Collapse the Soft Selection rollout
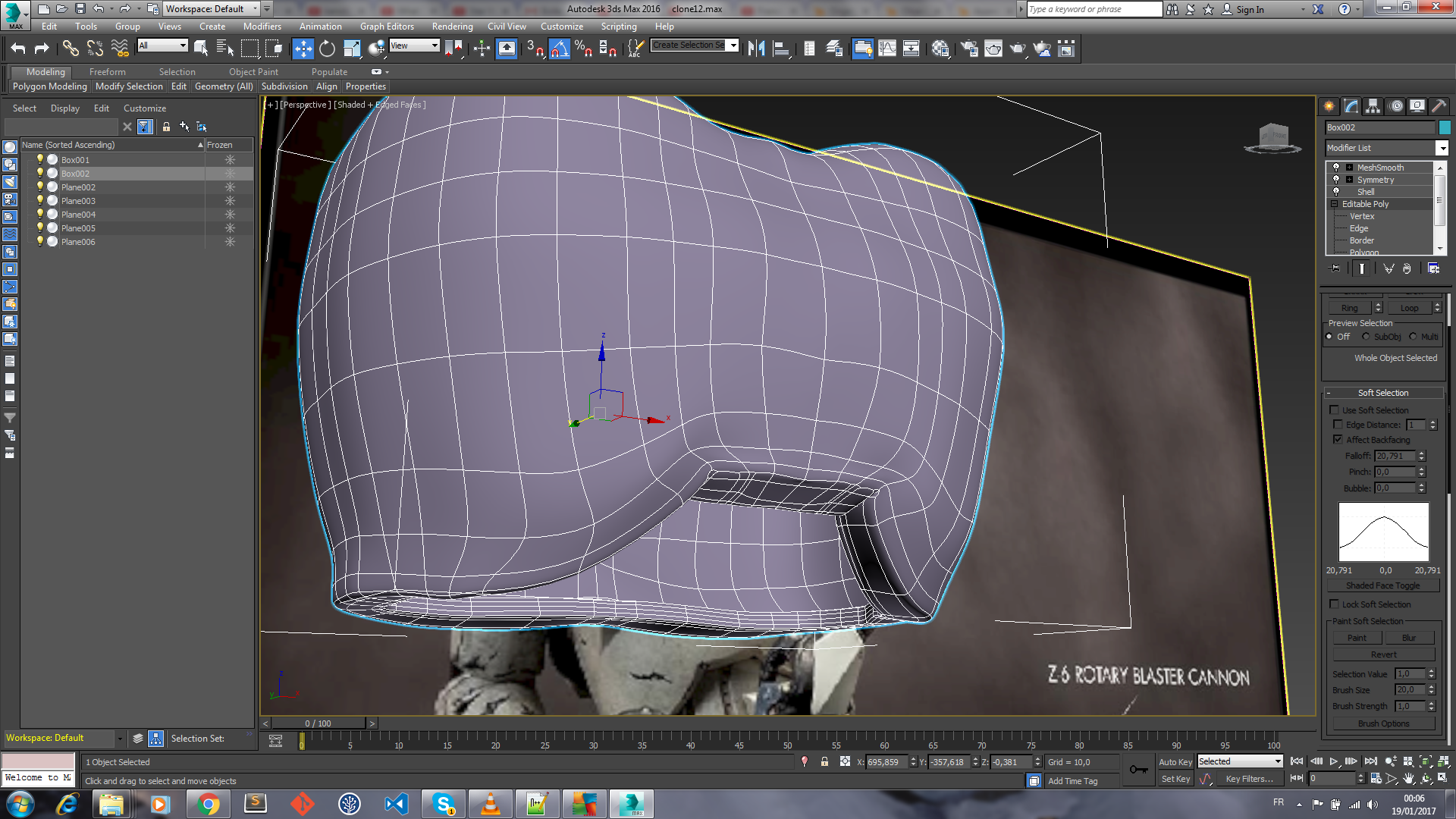Screen dimensions: 1456x819 click(1385, 393)
